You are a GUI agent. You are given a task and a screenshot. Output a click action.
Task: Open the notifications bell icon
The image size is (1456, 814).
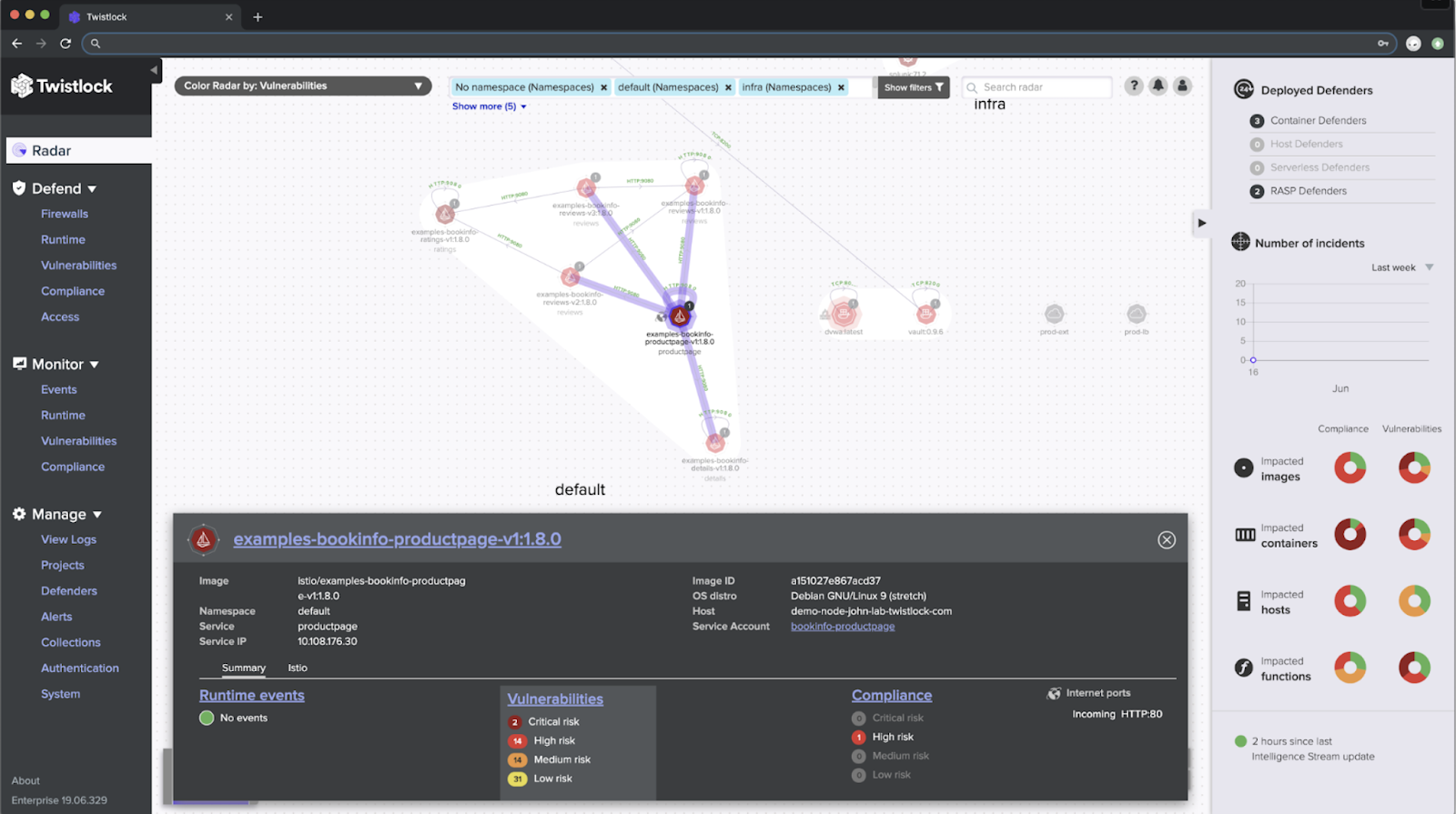[x=1158, y=85]
